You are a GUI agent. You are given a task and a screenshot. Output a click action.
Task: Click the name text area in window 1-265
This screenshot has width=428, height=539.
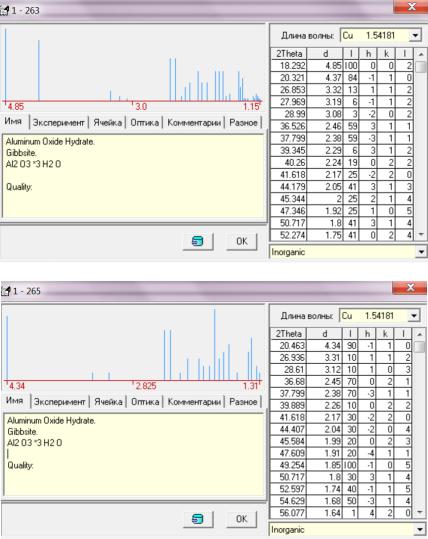pyautogui.click(x=134, y=454)
